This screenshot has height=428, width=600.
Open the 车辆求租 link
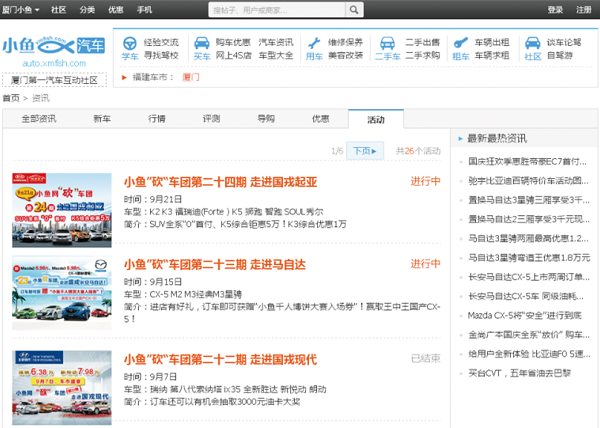[x=492, y=55]
